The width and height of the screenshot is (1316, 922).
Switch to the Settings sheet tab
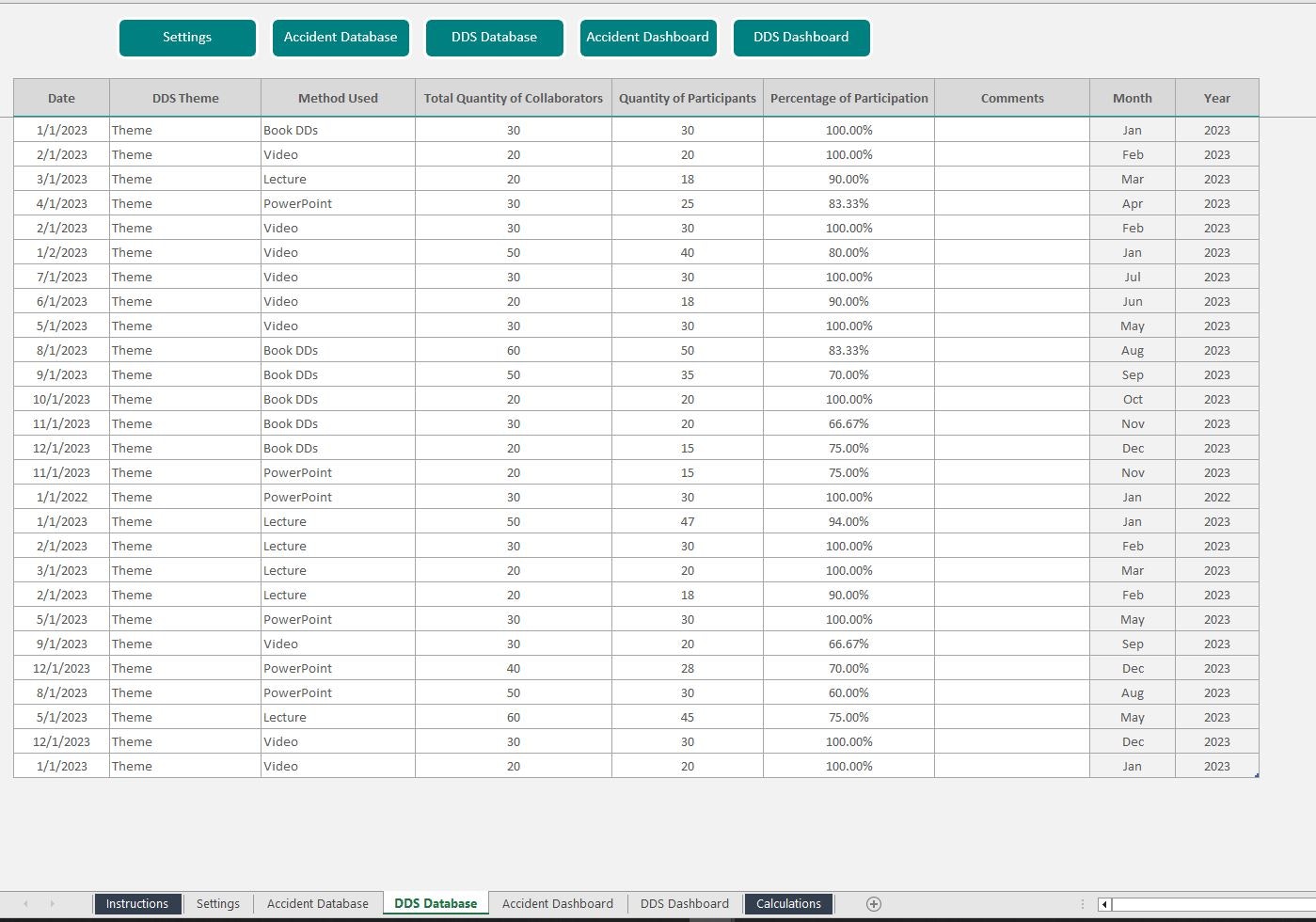(x=217, y=903)
